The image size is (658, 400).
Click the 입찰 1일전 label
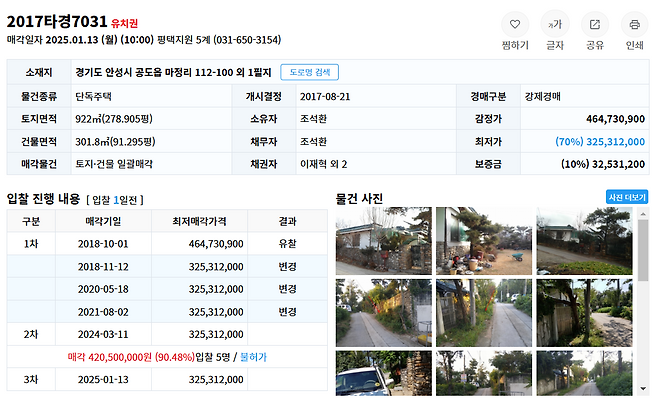click(115, 200)
